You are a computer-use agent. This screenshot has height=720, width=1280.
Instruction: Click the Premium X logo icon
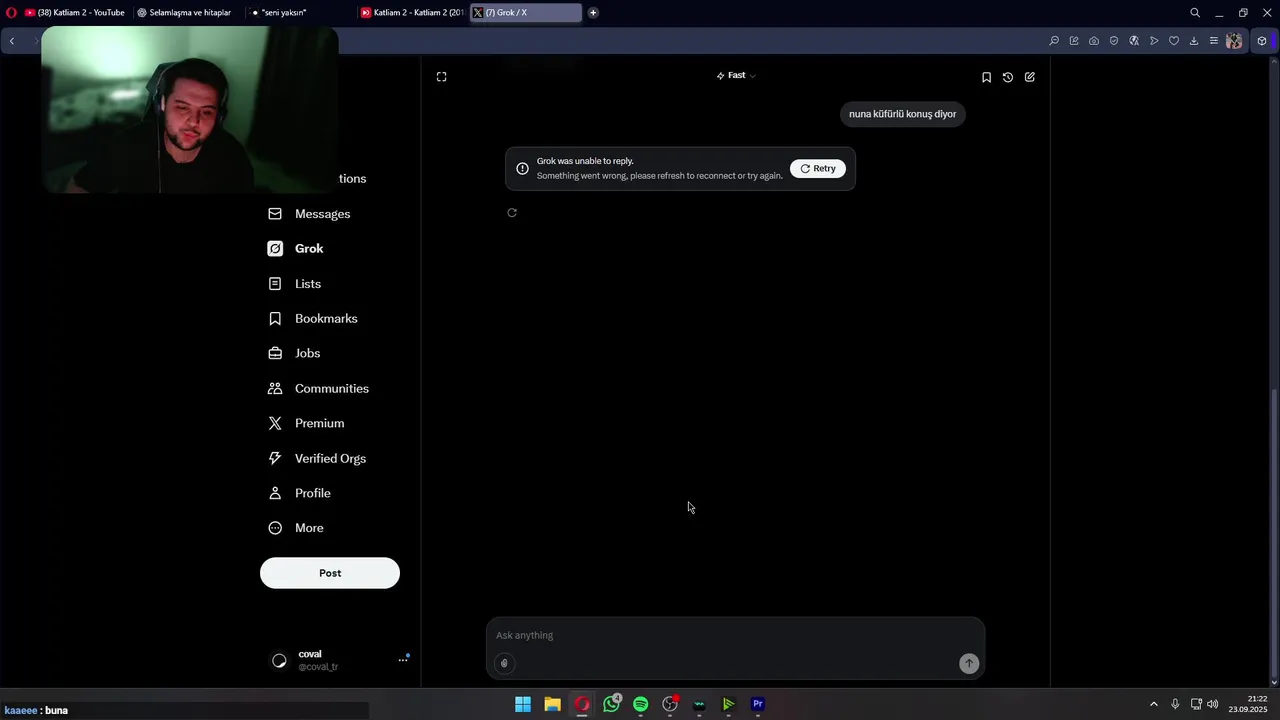[275, 423]
